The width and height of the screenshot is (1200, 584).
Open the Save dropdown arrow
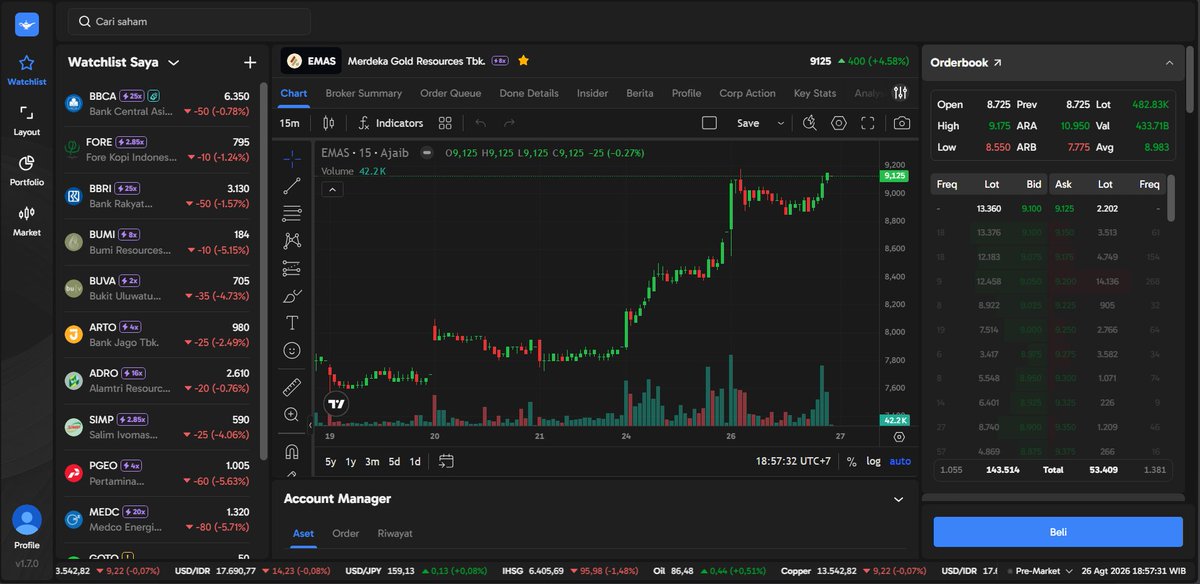click(x=780, y=123)
